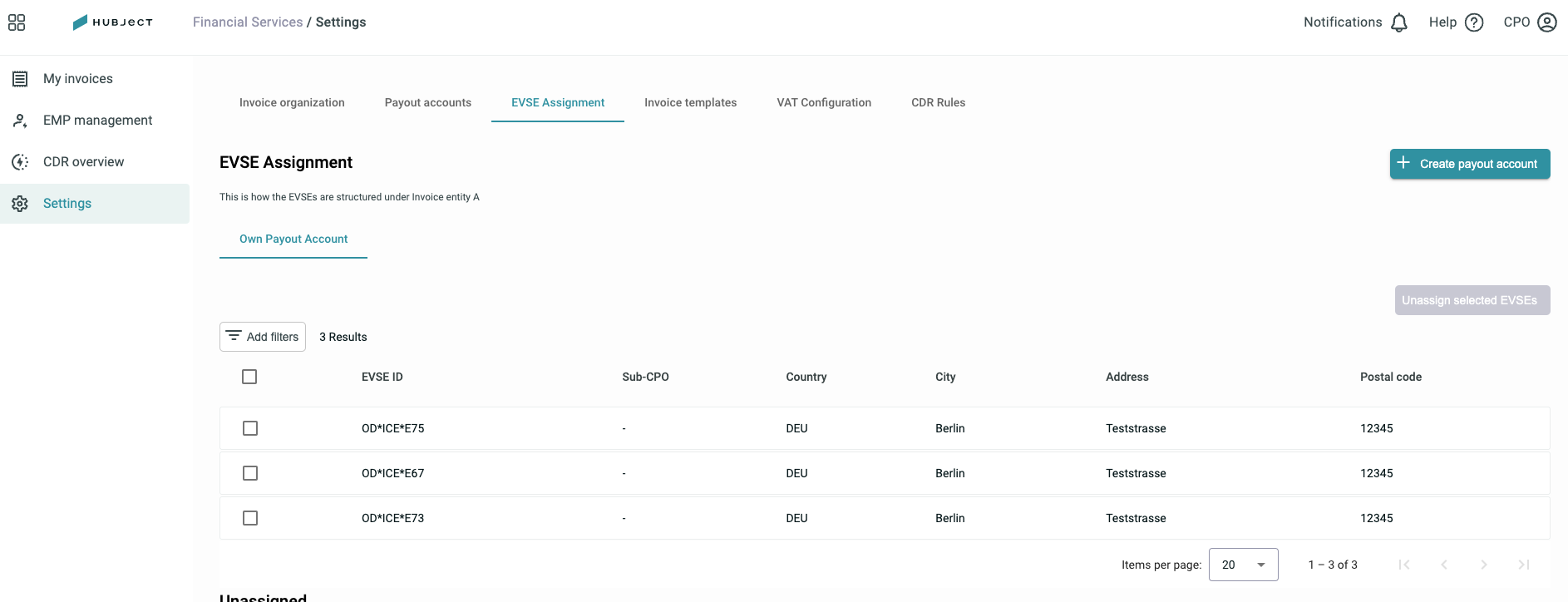Check the box for OD*ICE*E73
The height and width of the screenshot is (602, 1568).
tap(250, 518)
